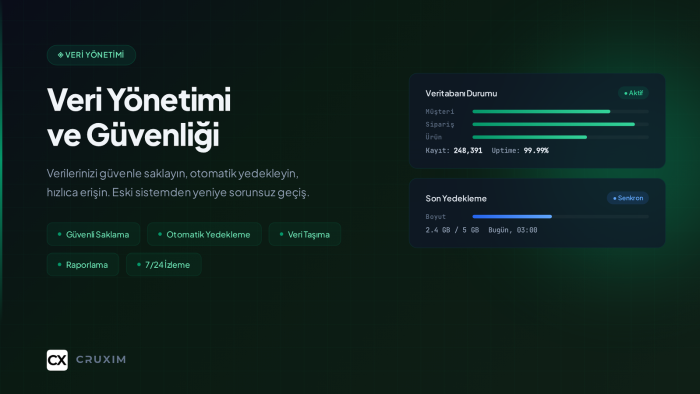The width and height of the screenshot is (700, 394).
Task: Click the Ürün progress bar
Action: [x=560, y=137]
